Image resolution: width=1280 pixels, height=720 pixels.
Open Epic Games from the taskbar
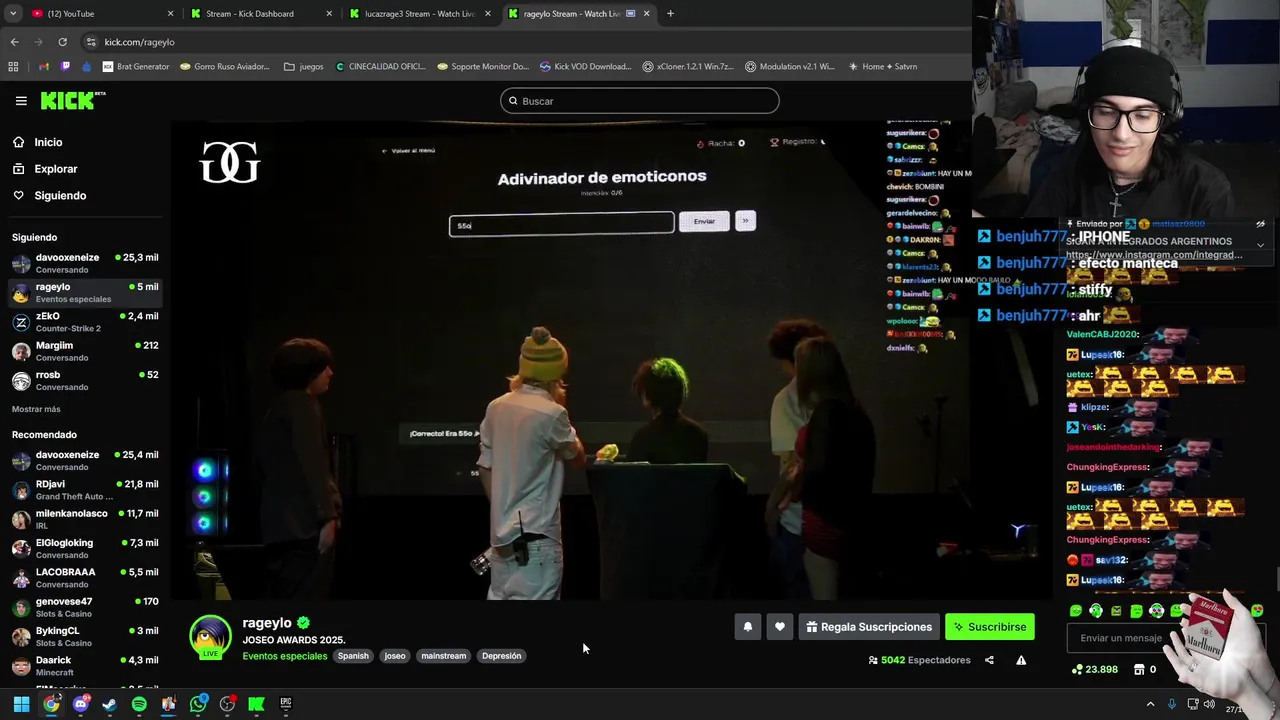pos(286,704)
